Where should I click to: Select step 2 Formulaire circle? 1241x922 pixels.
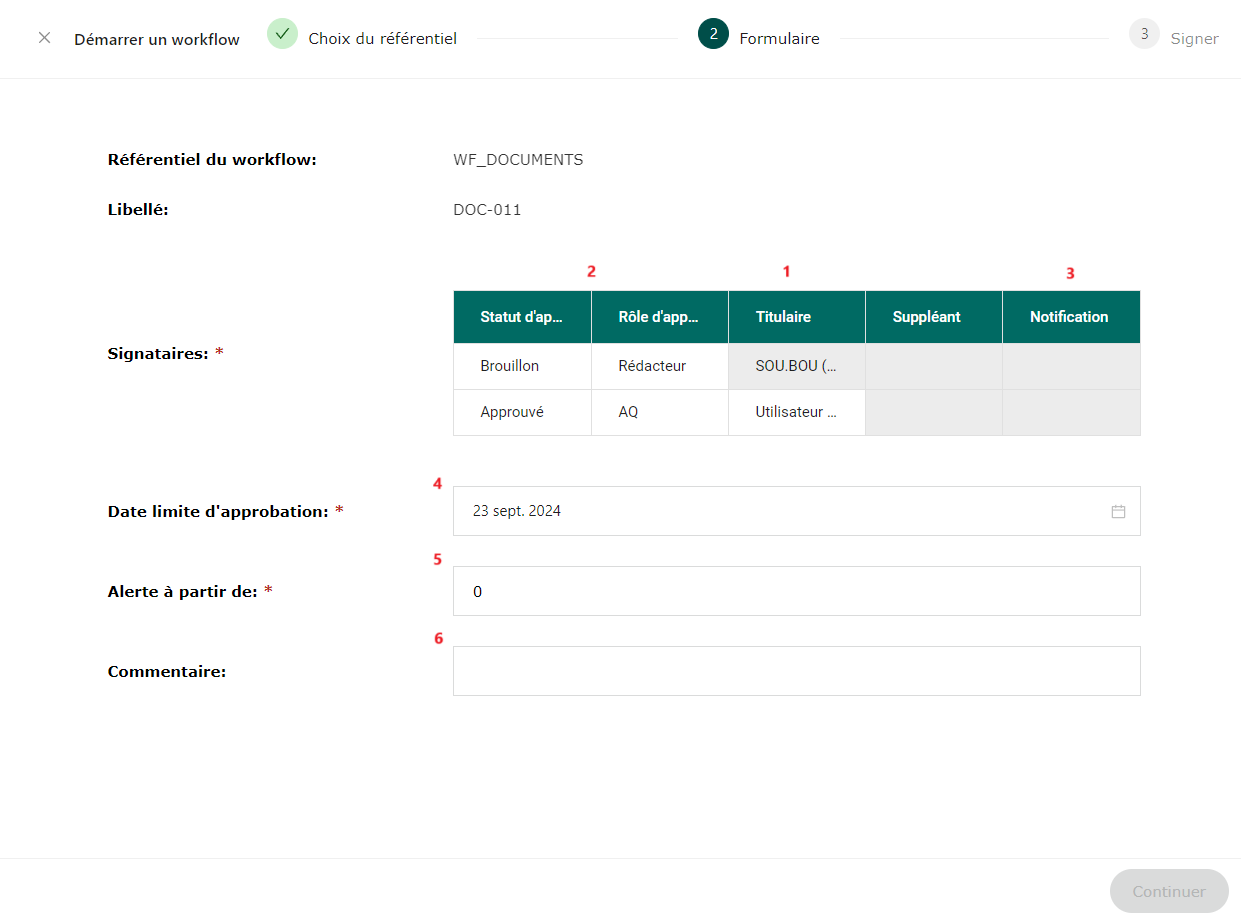(x=713, y=34)
